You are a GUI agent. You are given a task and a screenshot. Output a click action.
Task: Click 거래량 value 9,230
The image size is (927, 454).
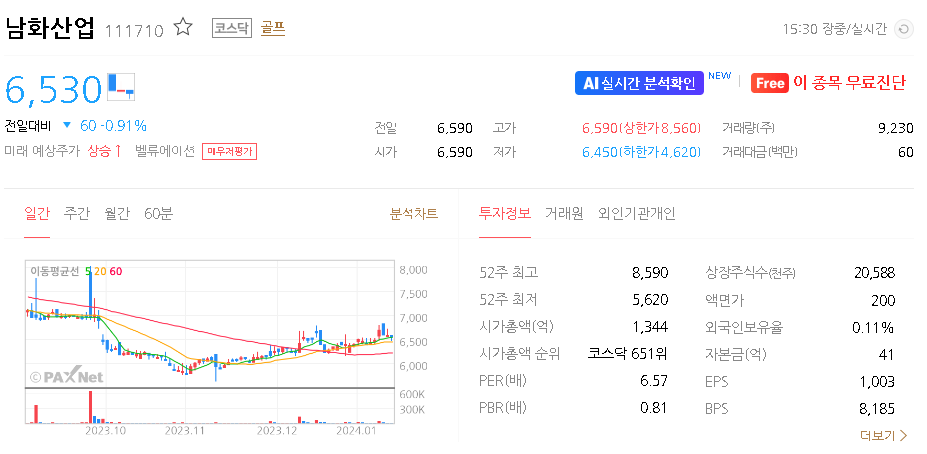896,128
